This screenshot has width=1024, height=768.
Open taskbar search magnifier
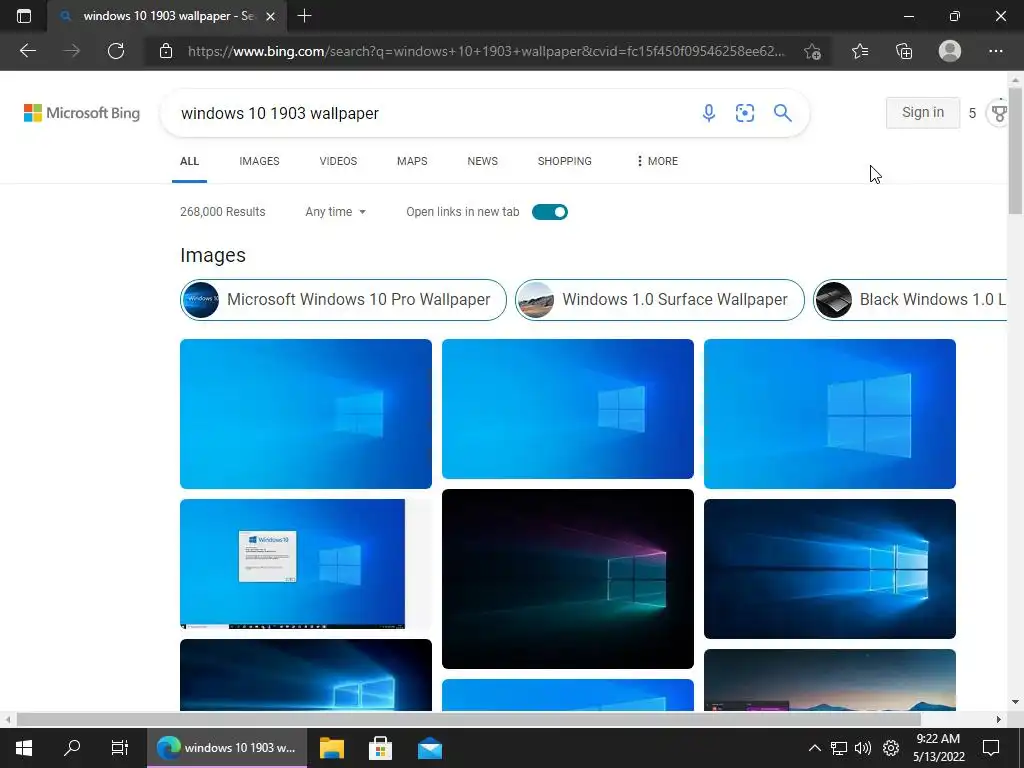click(x=72, y=748)
